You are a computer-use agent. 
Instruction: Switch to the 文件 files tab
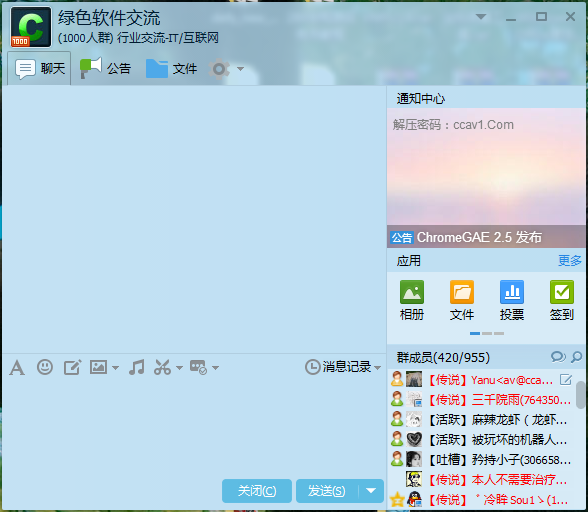pos(171,68)
